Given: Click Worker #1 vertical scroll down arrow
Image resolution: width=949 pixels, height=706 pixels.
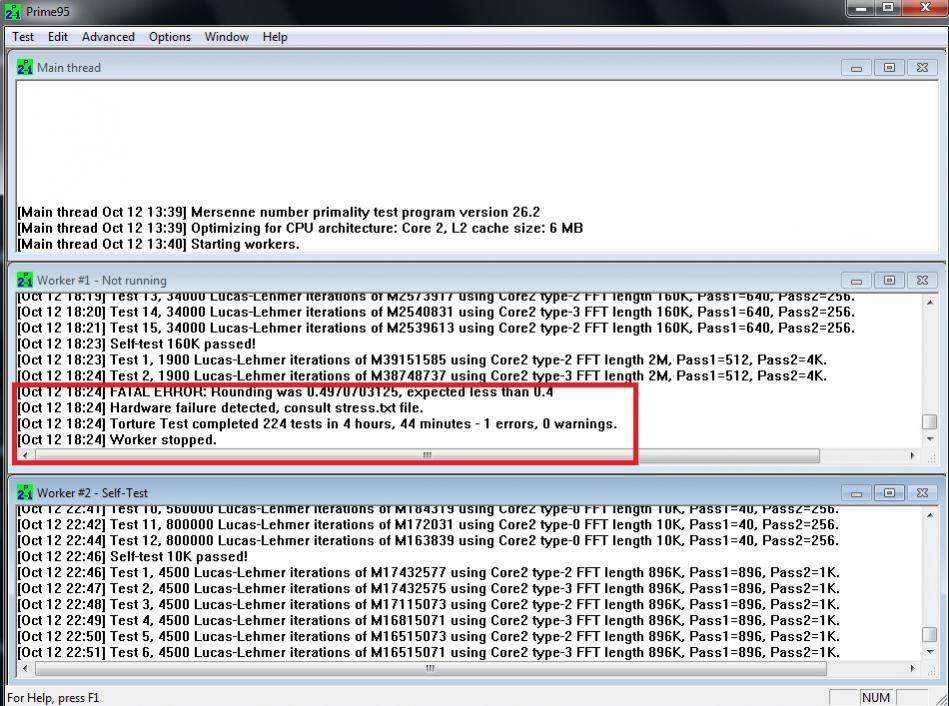Looking at the screenshot, I should [930, 438].
